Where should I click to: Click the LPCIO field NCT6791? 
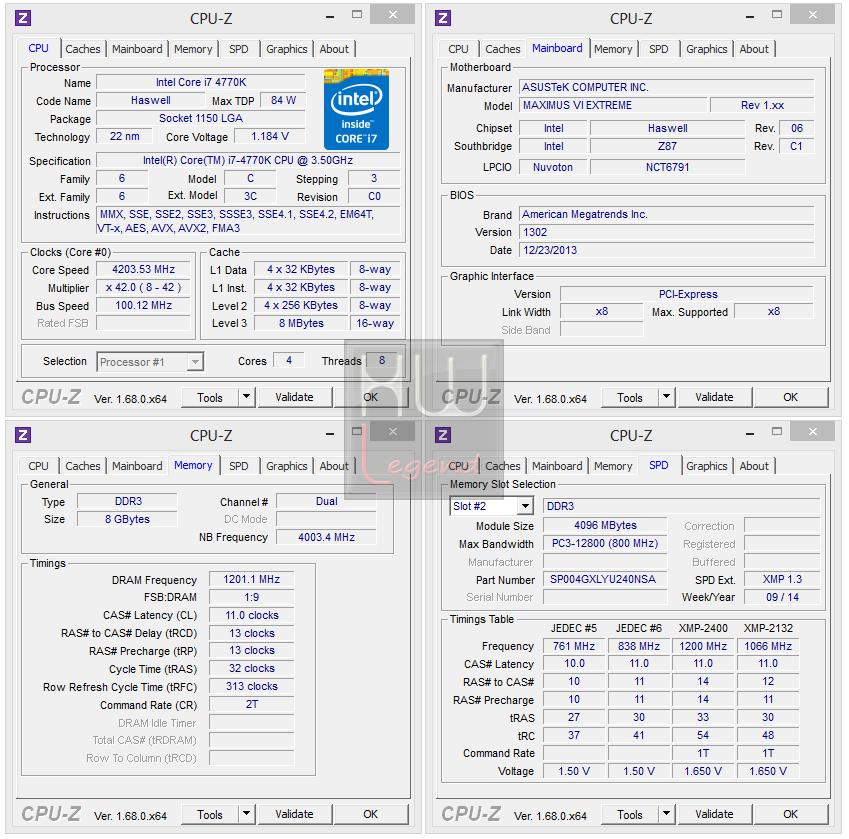point(667,167)
